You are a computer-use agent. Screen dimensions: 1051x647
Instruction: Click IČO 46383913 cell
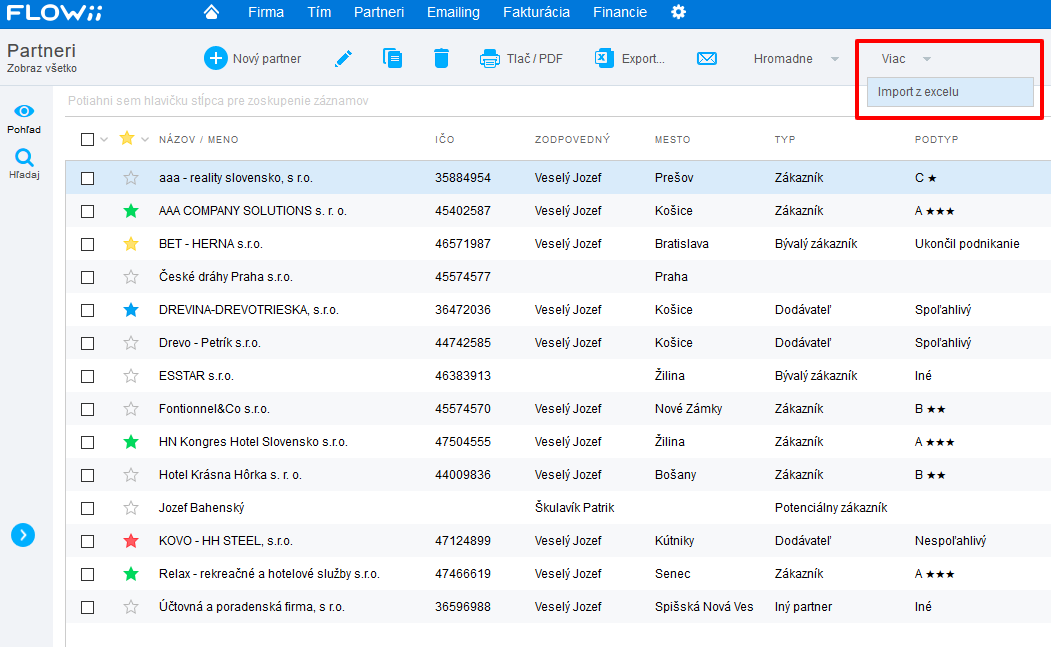(x=462, y=375)
